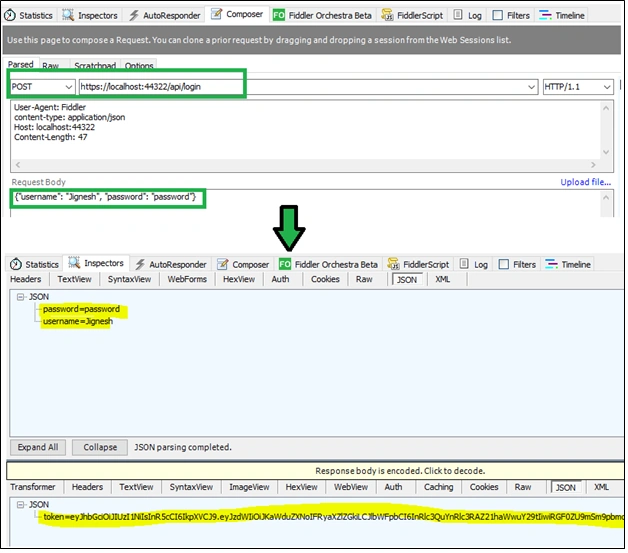Viewport: 628px width, 553px height.
Task: Open request SyntaxView inspector tab
Action: point(129,280)
